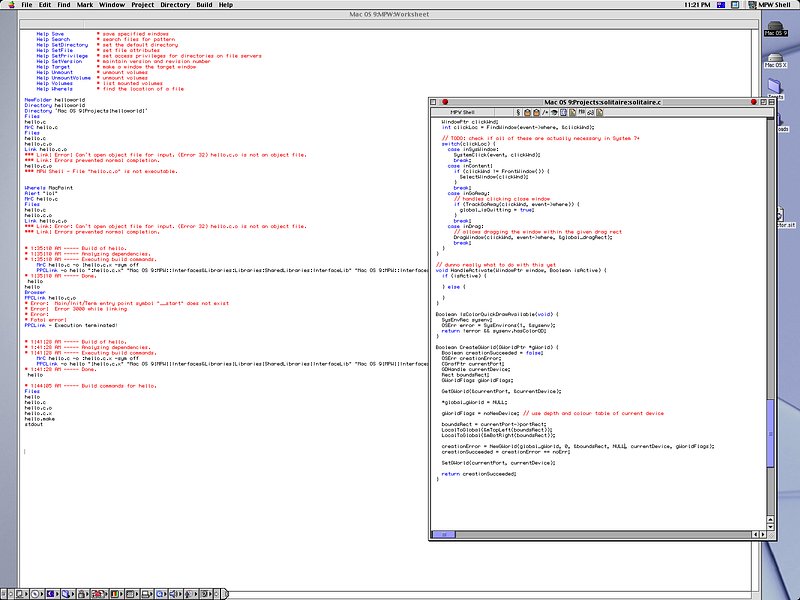800x600 pixels.
Task: Click 'return creationSucceeded;' line in solitaire.c
Action: coord(479,474)
